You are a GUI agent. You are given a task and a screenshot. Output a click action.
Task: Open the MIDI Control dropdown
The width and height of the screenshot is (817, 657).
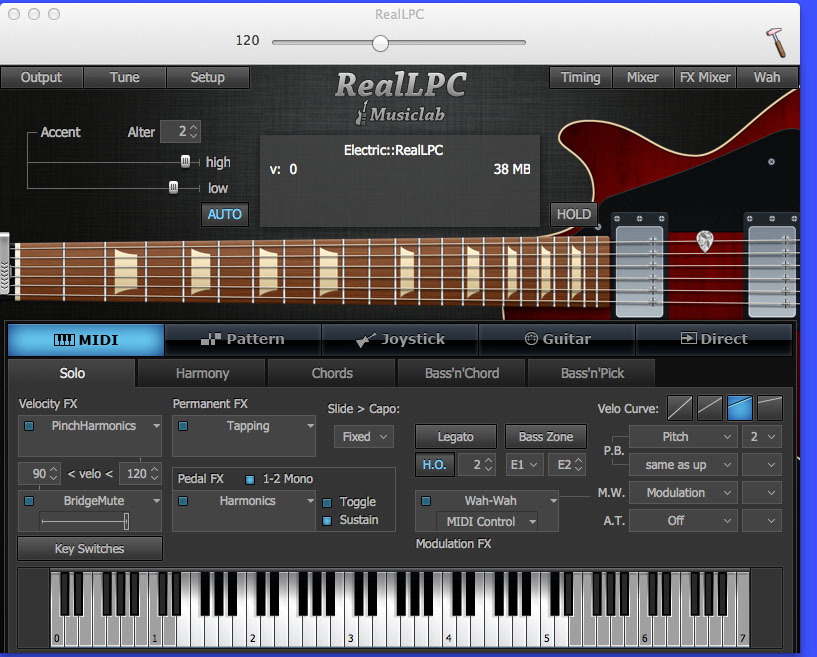(x=487, y=522)
